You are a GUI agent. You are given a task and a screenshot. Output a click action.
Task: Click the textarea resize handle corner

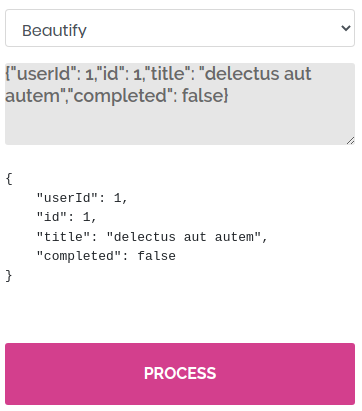(x=350, y=141)
